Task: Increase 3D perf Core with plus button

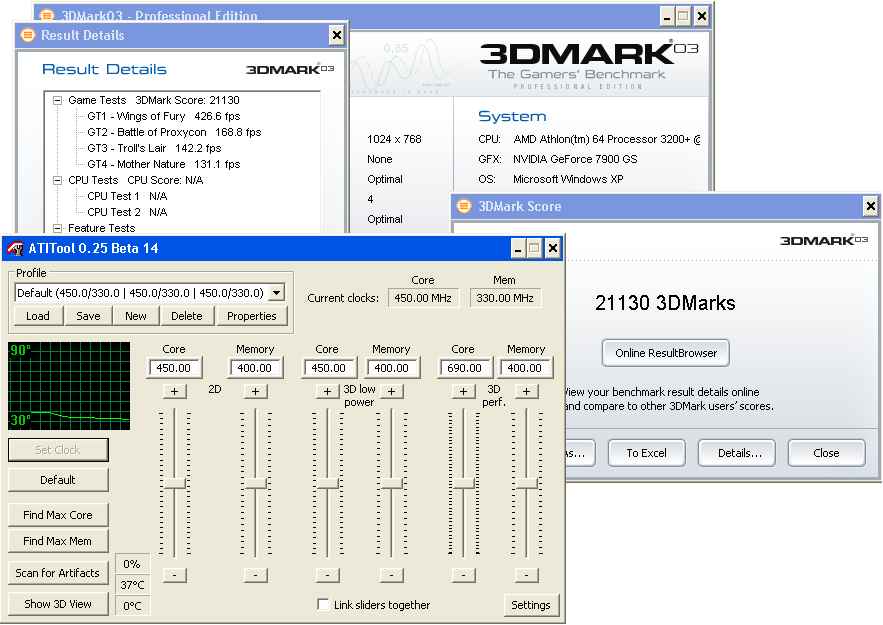Action: 463,391
